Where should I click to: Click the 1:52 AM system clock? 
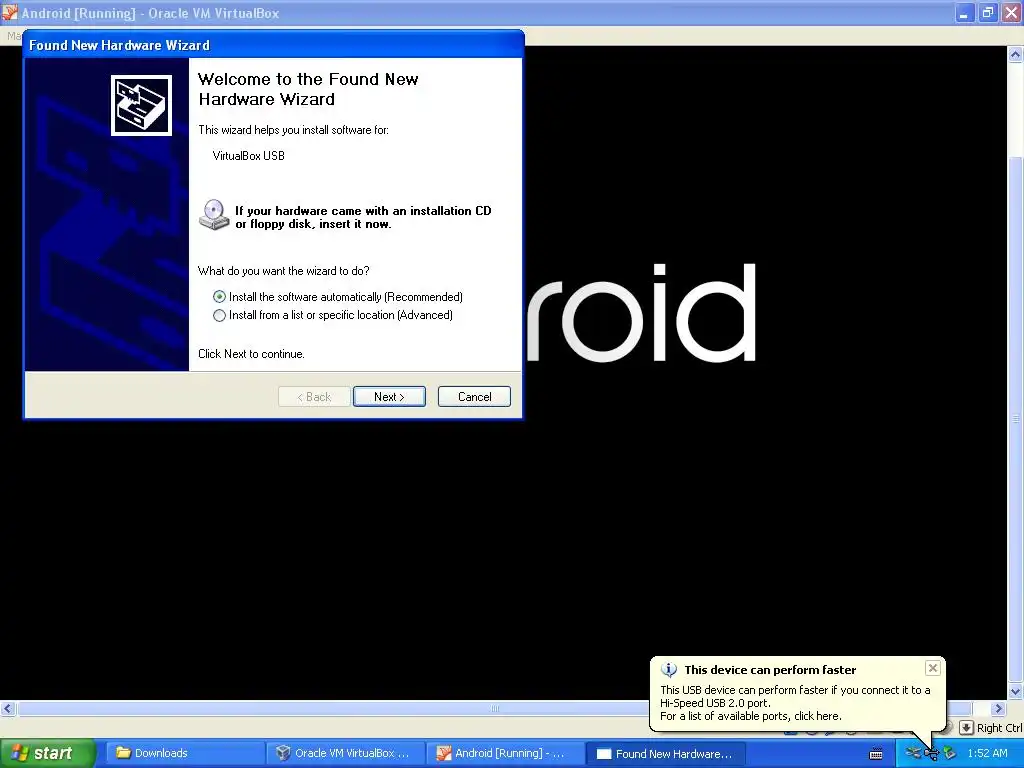pyautogui.click(x=987, y=753)
